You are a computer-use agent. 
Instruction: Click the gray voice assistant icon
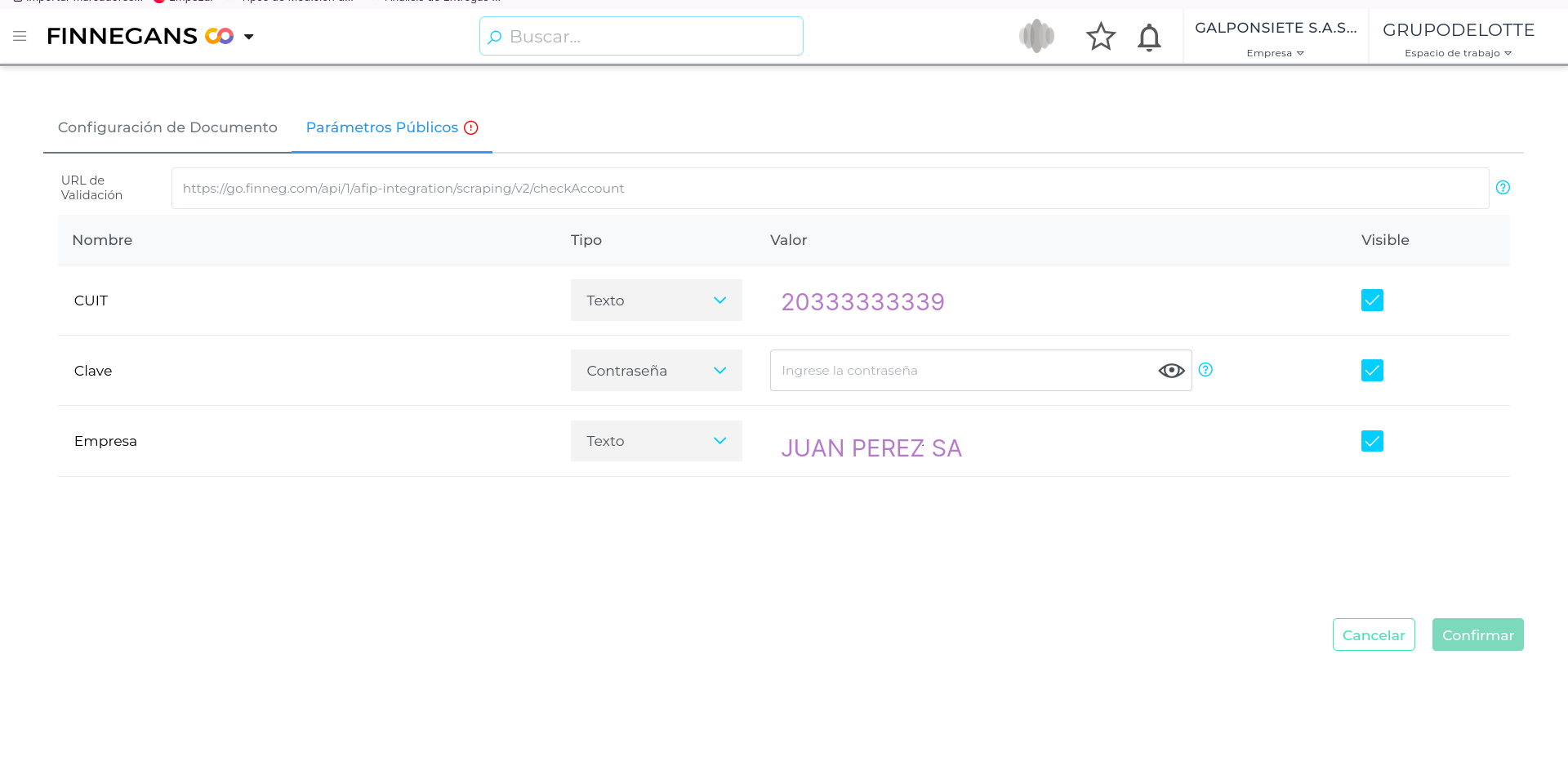pyautogui.click(x=1036, y=36)
